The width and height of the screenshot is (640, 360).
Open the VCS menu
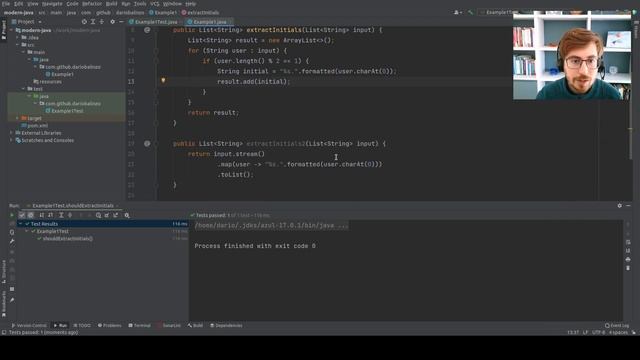(155, 4)
